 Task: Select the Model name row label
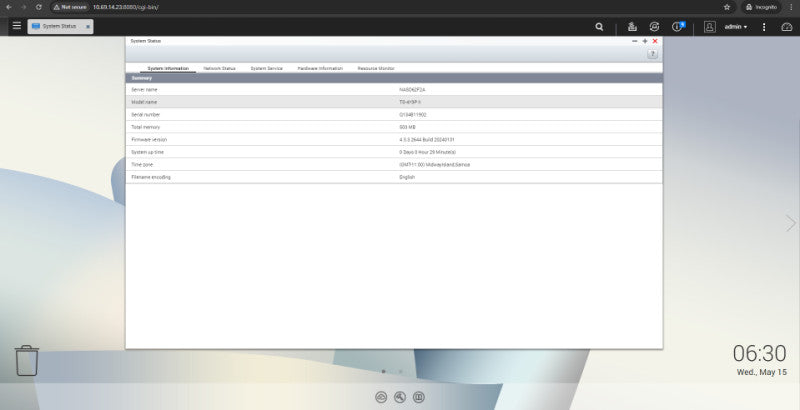point(144,102)
